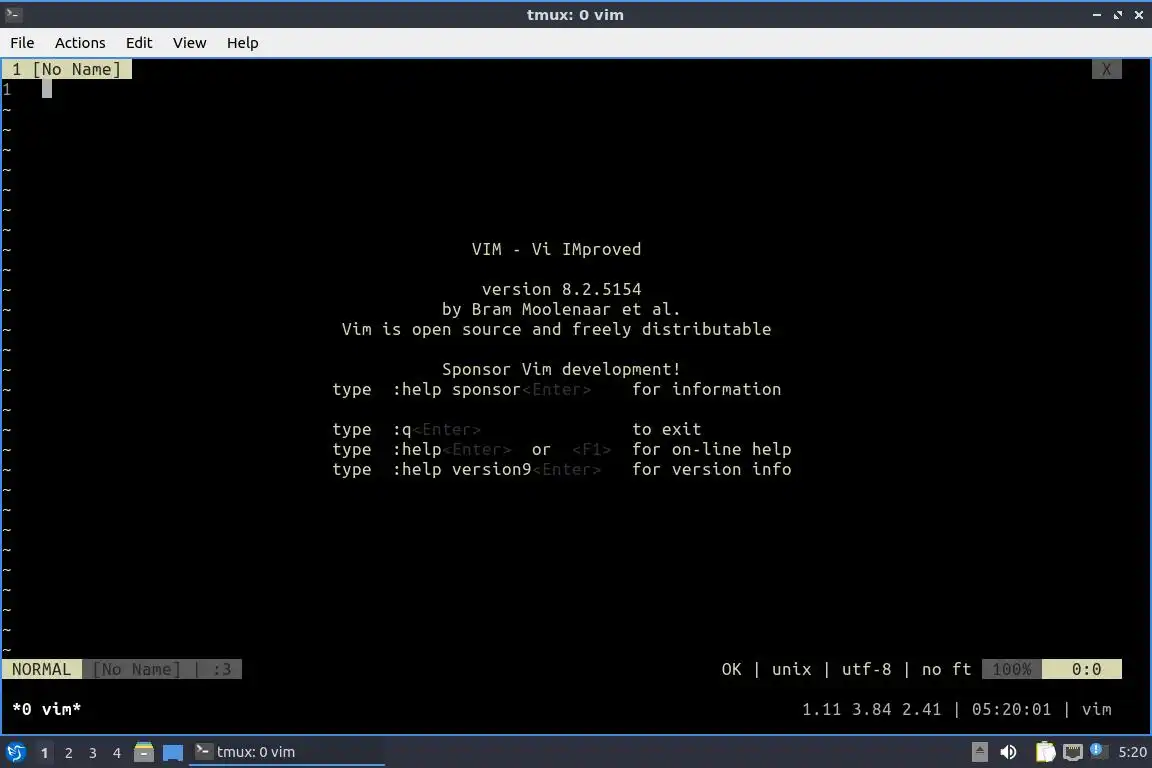
Task: Click the taskbar clock showing 5:20
Action: tap(1132, 752)
